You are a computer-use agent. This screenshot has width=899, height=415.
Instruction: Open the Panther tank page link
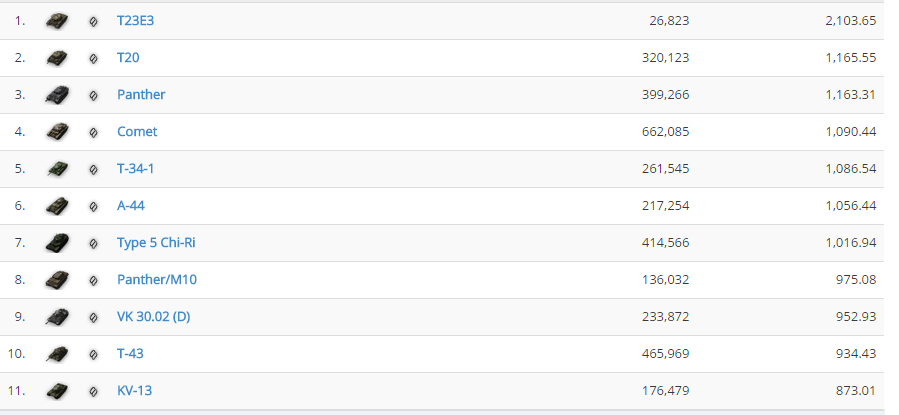click(141, 95)
